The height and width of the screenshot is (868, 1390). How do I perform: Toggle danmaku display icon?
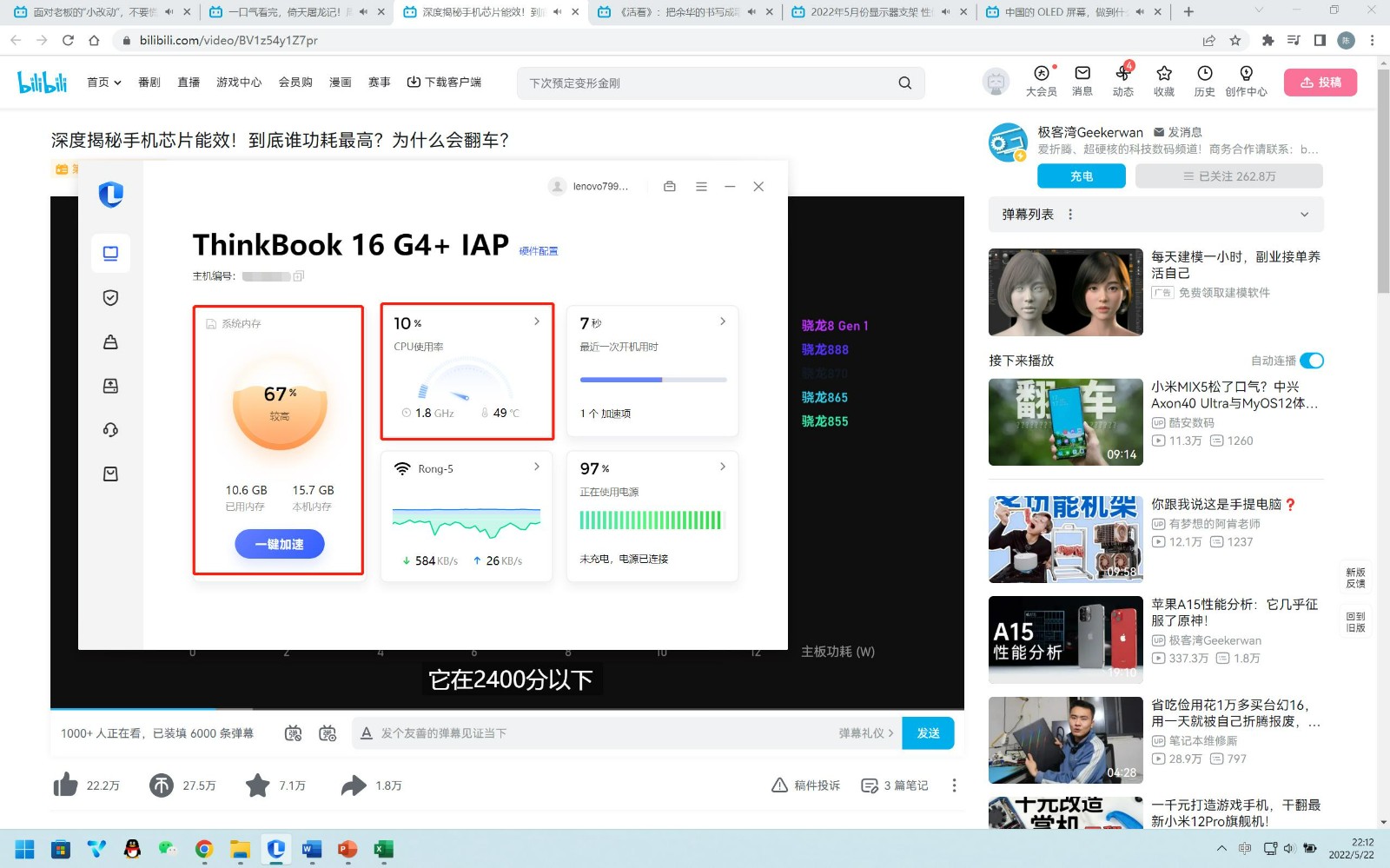[x=294, y=733]
